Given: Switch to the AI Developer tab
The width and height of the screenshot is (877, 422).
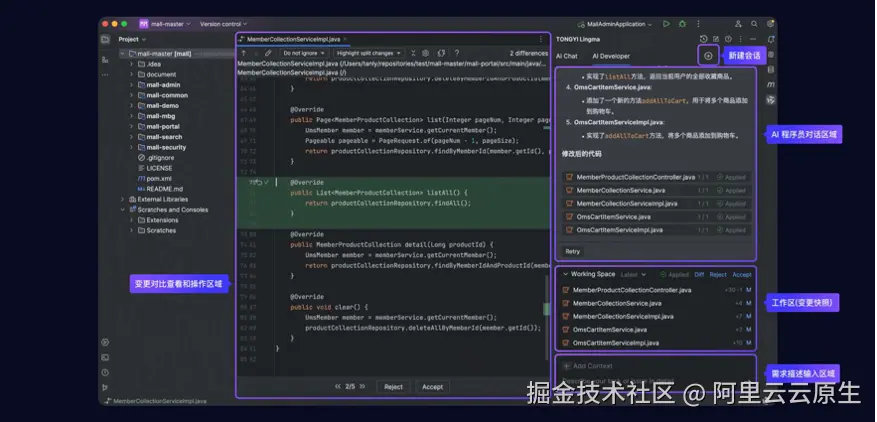Looking at the screenshot, I should coord(611,56).
